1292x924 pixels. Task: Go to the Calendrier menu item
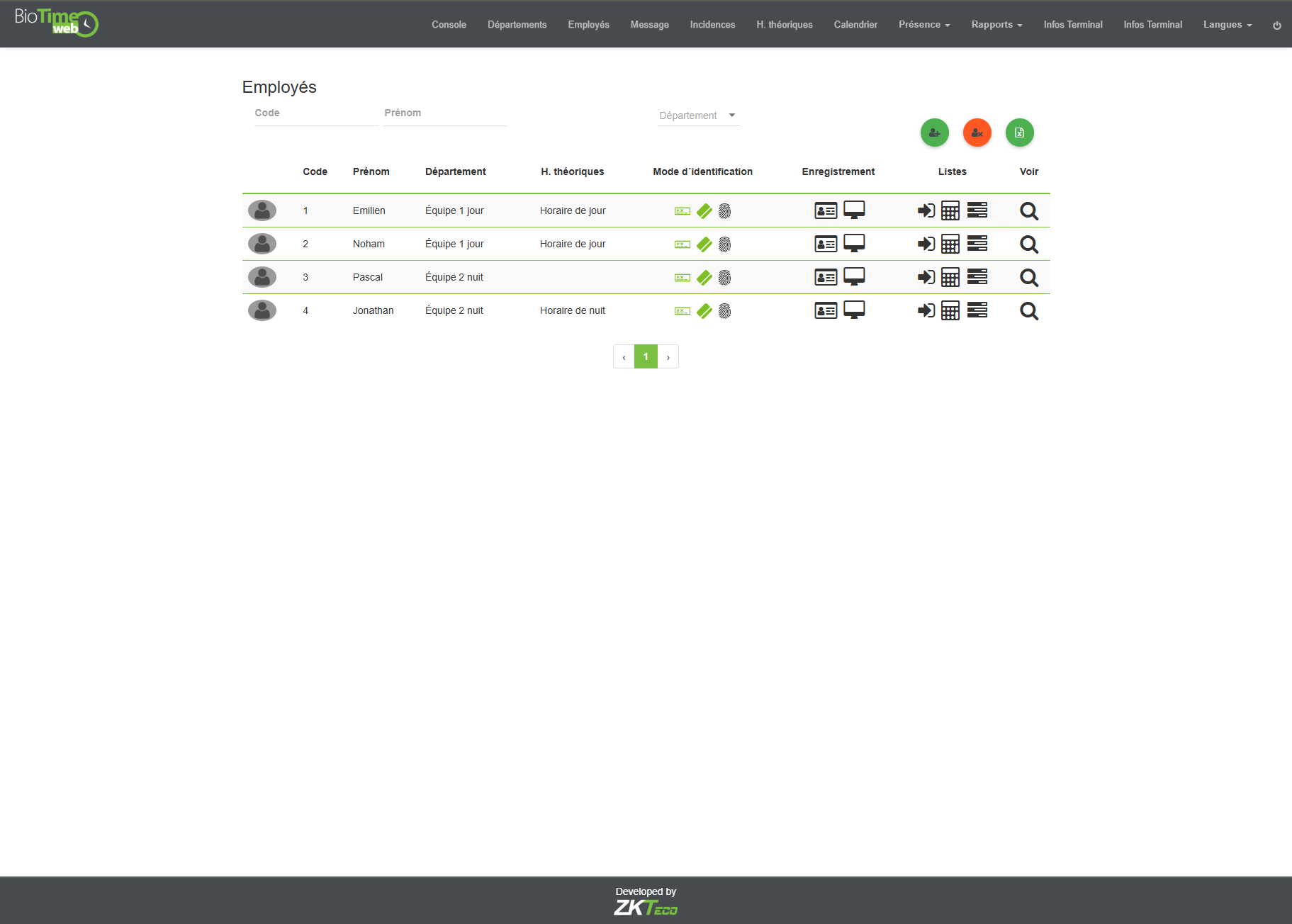pos(855,24)
